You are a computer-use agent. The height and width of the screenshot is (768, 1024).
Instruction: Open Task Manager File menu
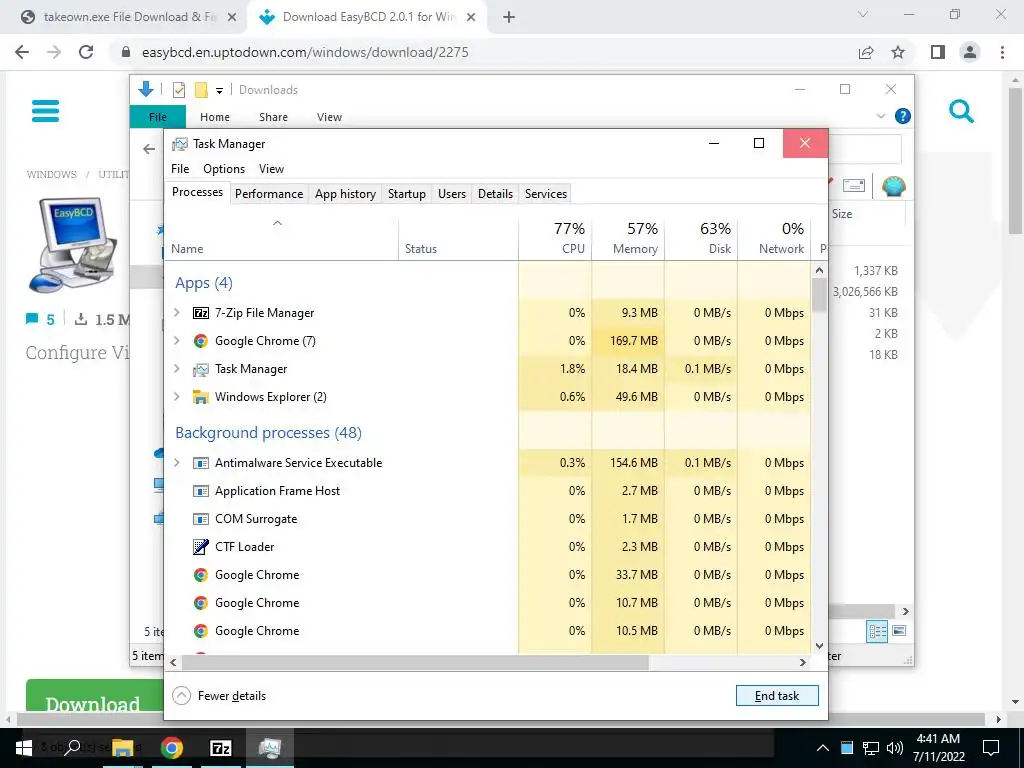tap(180, 169)
